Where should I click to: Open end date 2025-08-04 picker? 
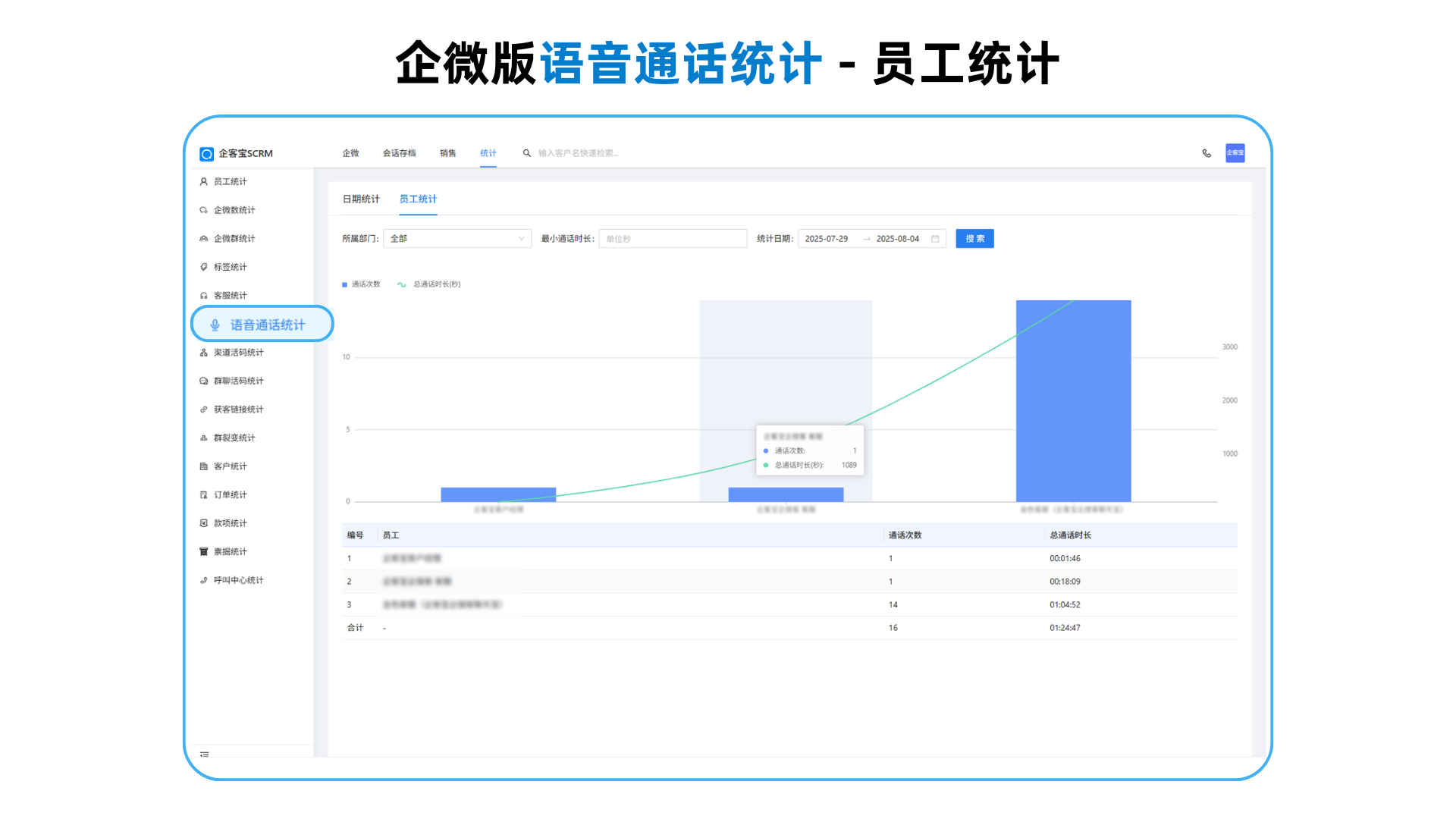pyautogui.click(x=897, y=239)
